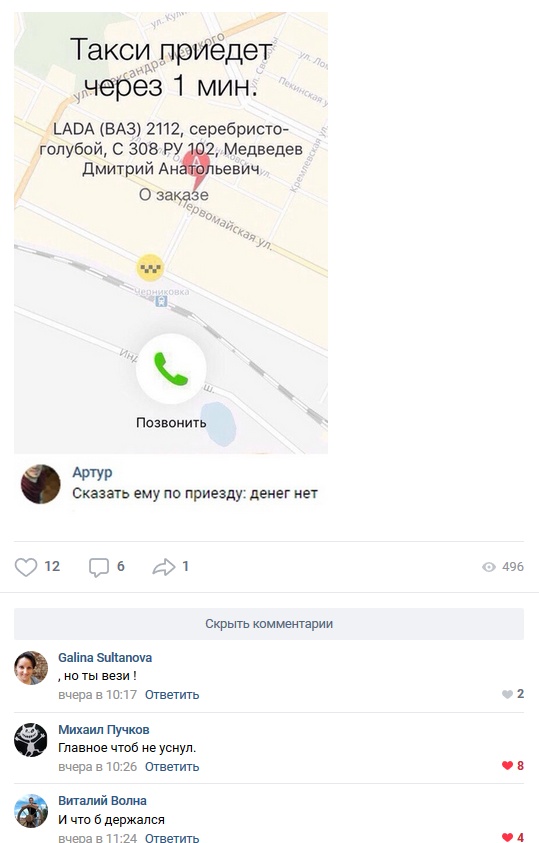Click the Черниковка station icon on map

click(161, 302)
